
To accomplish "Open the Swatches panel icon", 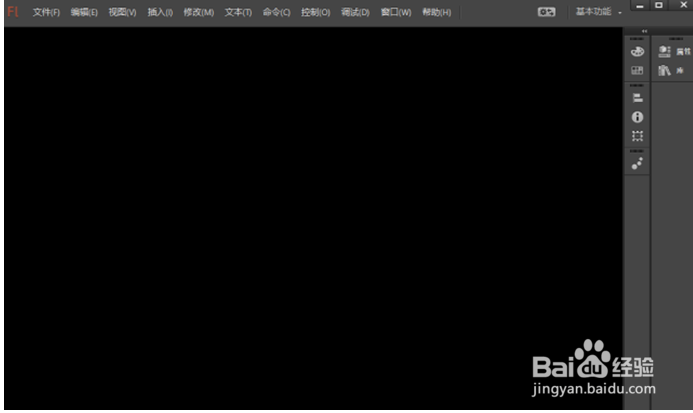I will (637, 70).
